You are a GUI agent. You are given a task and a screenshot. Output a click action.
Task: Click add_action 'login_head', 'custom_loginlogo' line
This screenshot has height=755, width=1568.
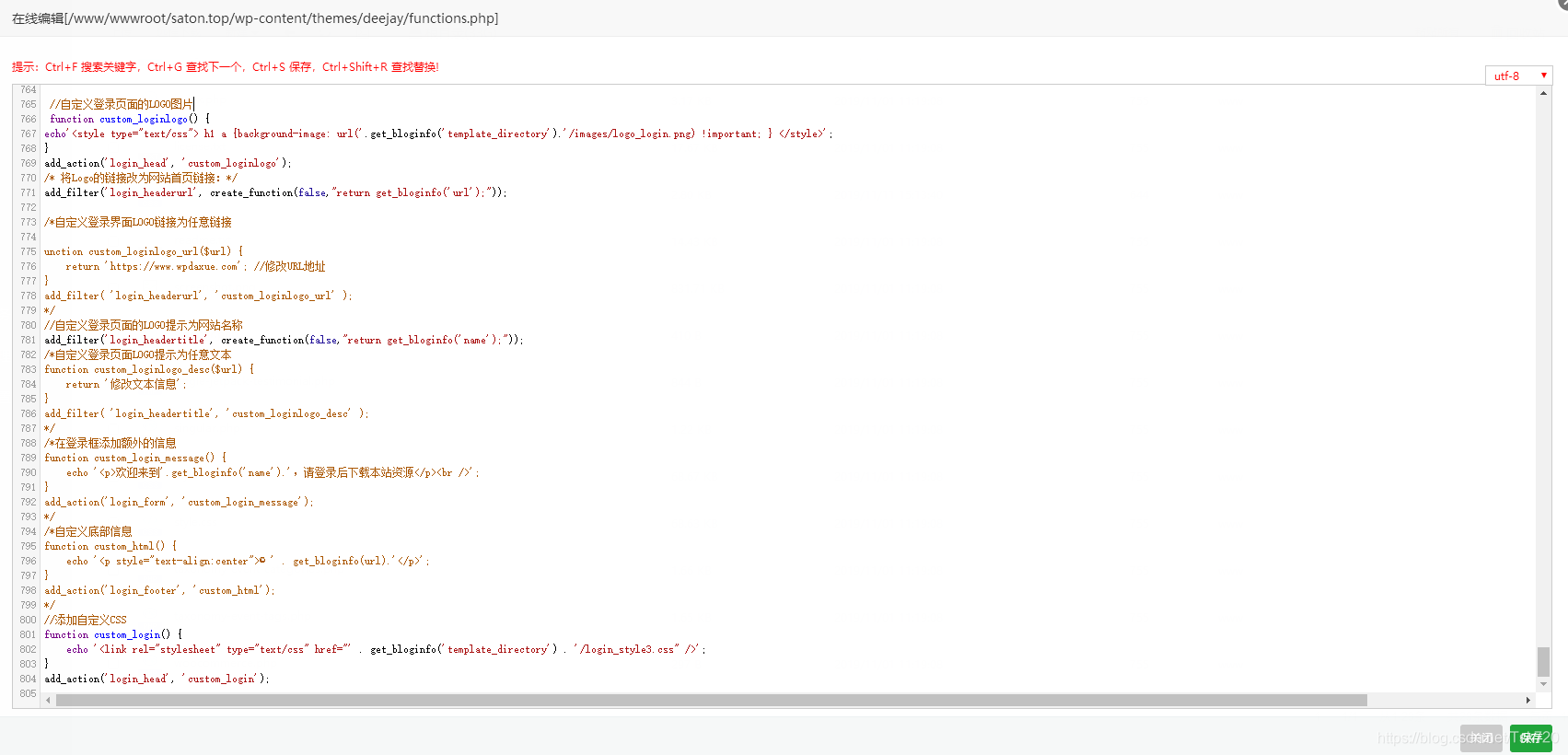[x=168, y=163]
